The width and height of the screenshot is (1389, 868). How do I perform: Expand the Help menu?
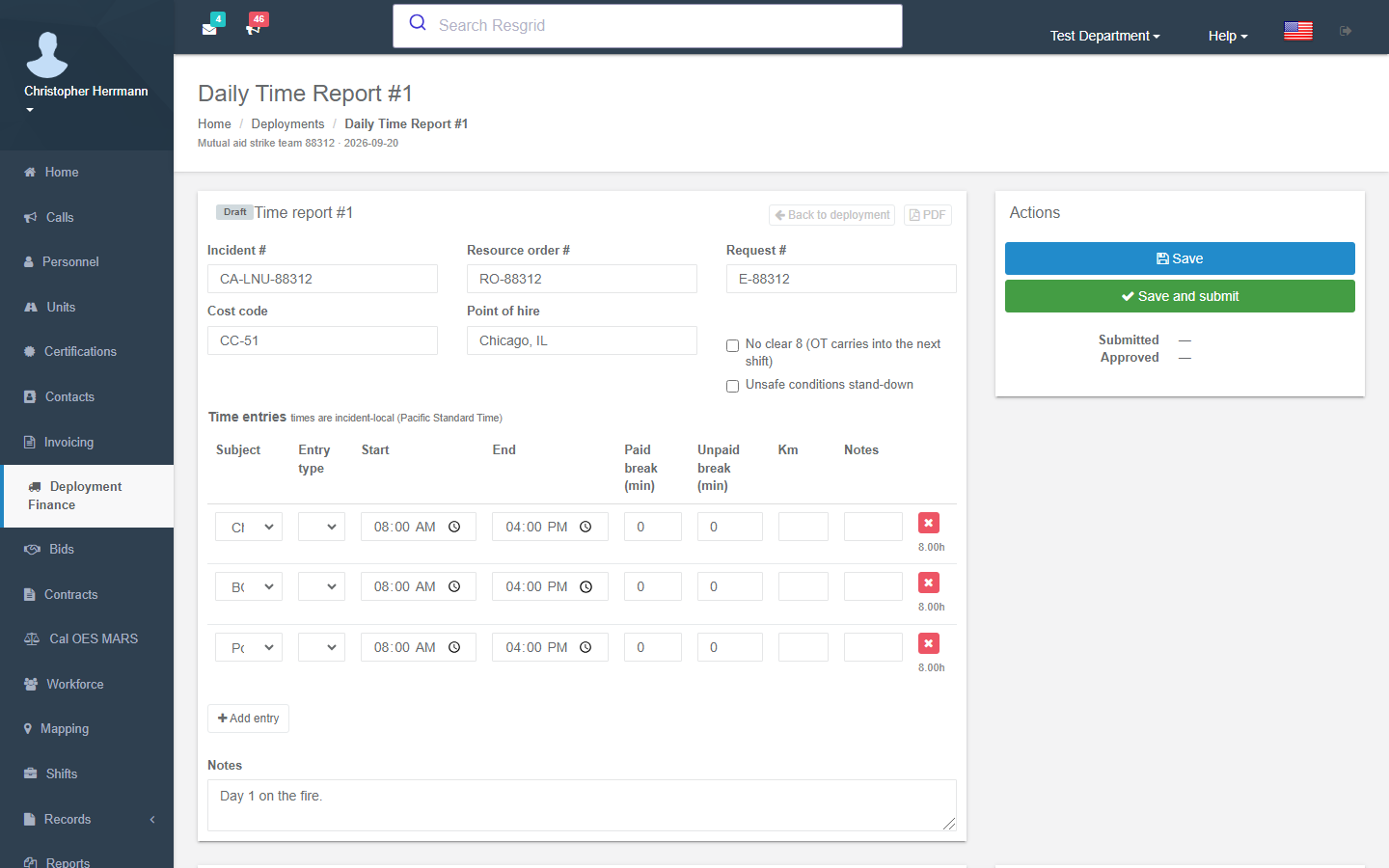[1228, 36]
